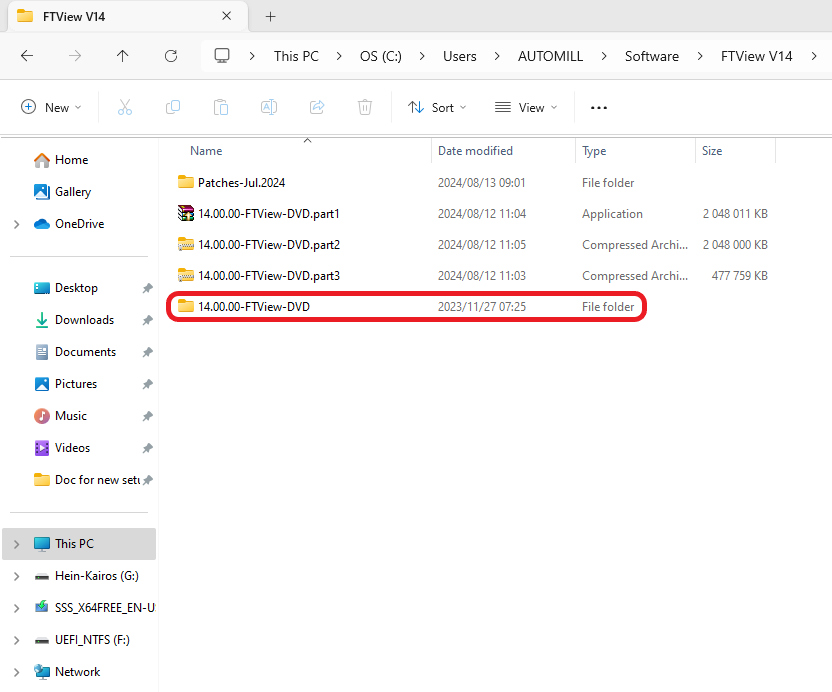This screenshot has height=692, width=832.
Task: Open Home in the navigation pane
Action: pyautogui.click(x=72, y=160)
